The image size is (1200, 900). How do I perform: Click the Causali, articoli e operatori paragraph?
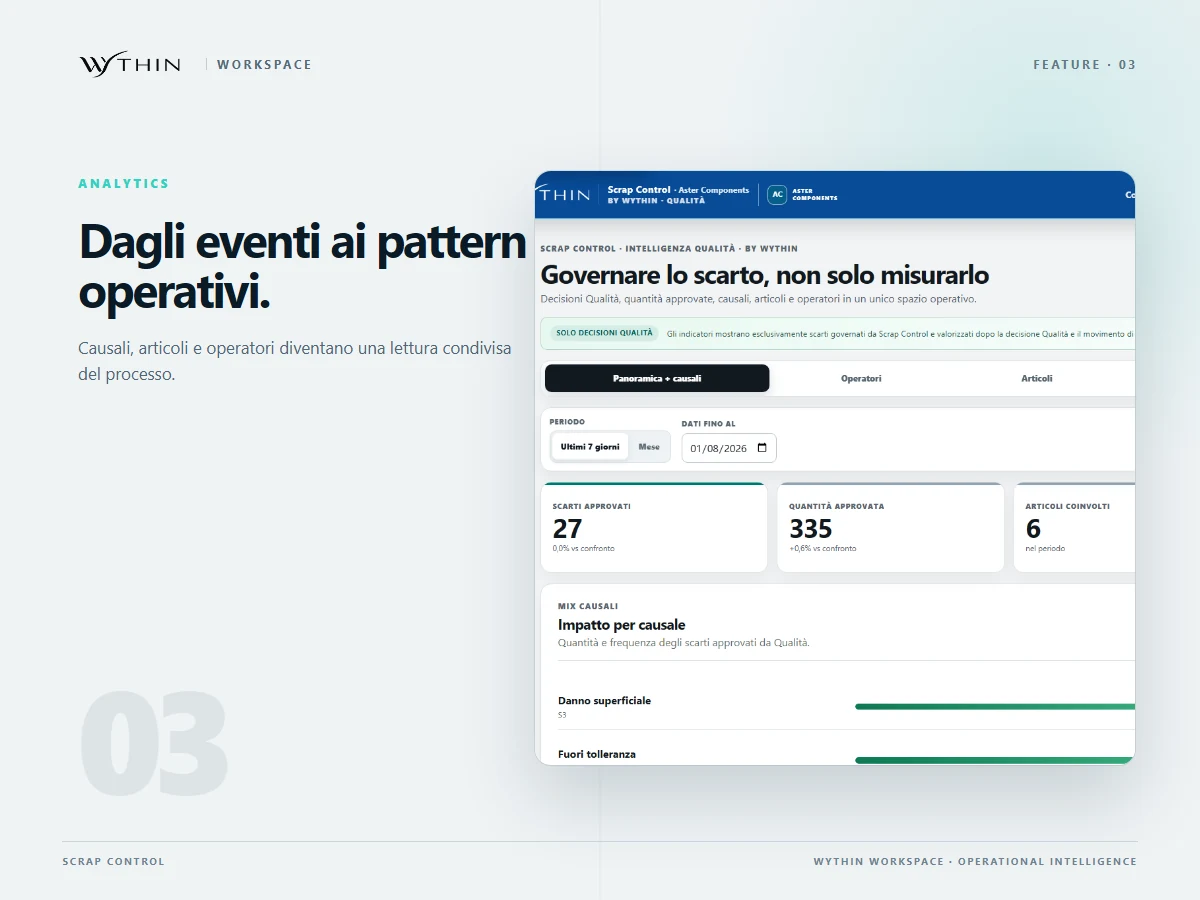pos(295,361)
